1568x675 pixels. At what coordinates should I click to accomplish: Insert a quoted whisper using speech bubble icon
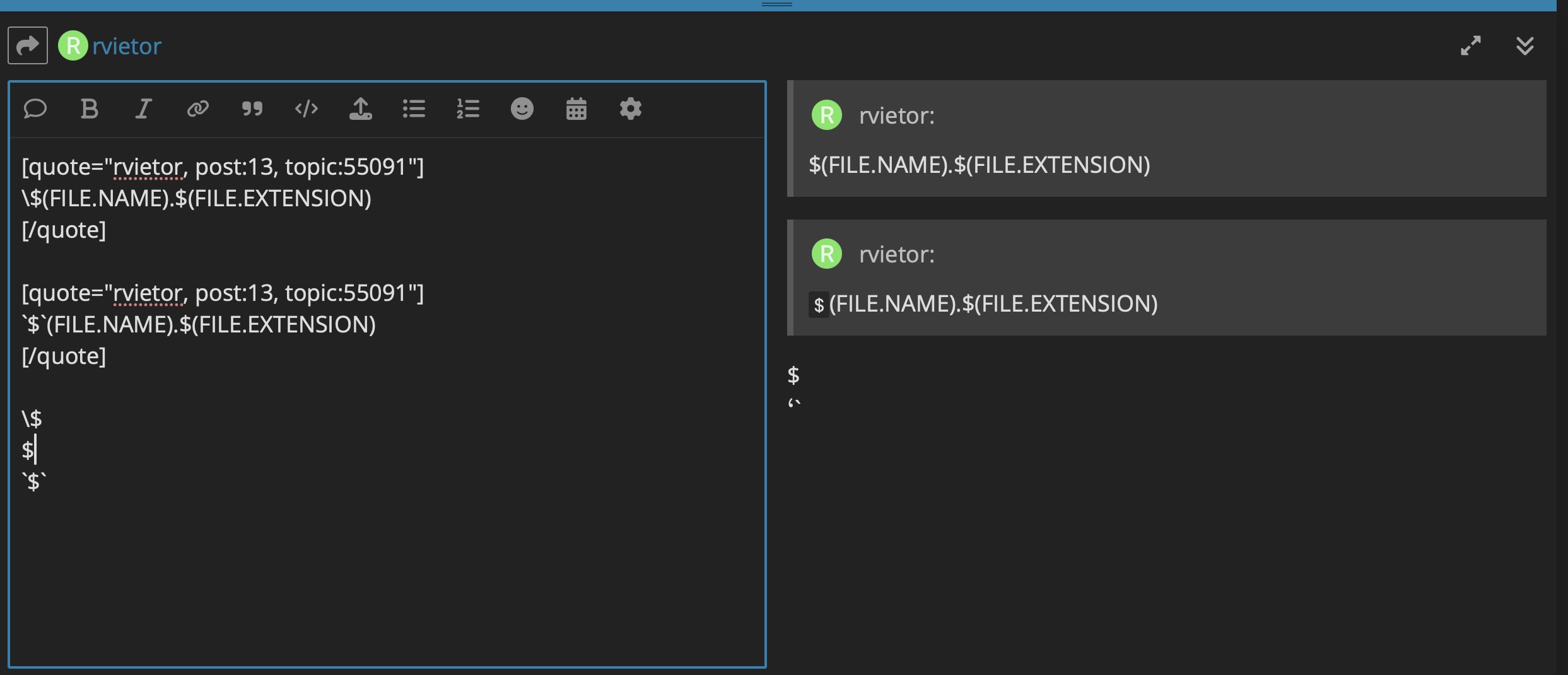tap(35, 109)
